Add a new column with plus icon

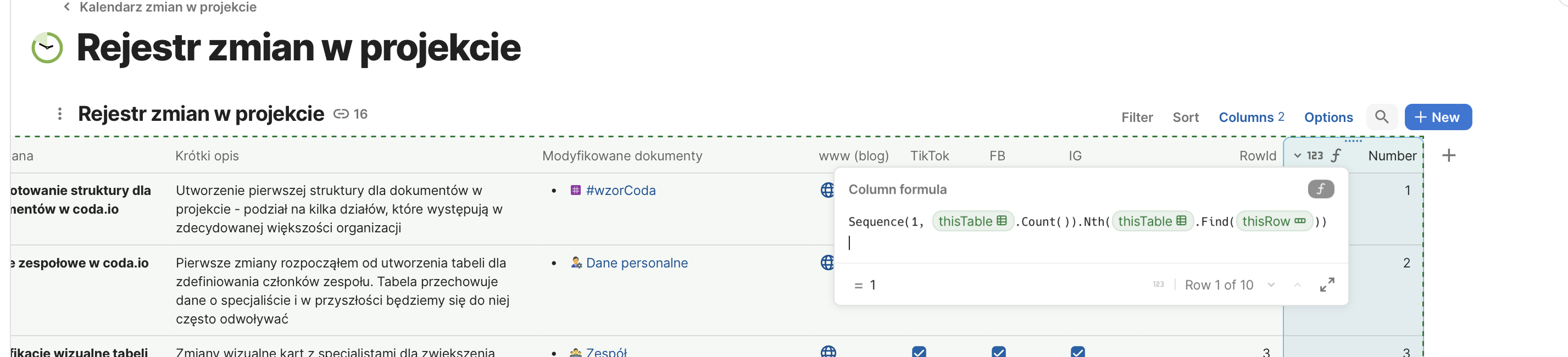(x=1449, y=155)
